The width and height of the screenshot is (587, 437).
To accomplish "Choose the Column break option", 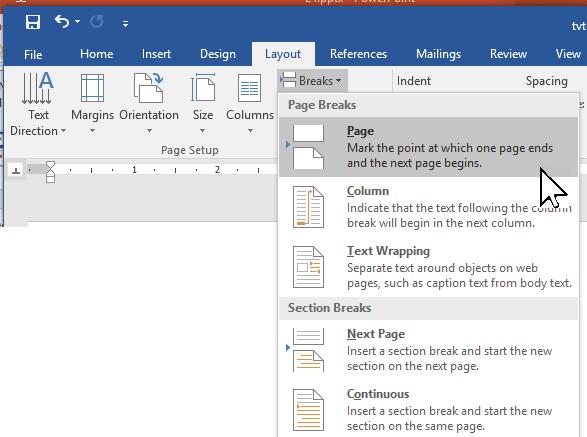I will [x=428, y=207].
